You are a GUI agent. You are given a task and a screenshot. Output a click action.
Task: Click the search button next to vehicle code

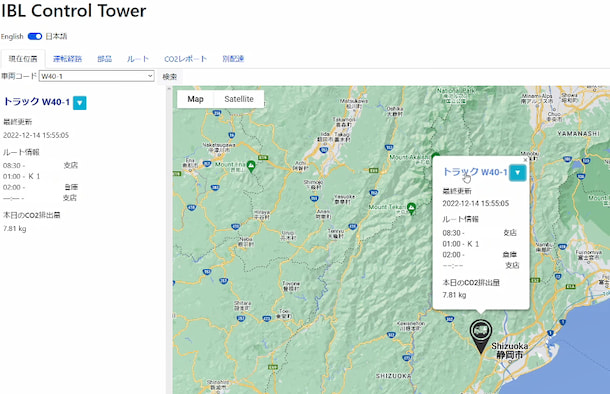(169, 76)
